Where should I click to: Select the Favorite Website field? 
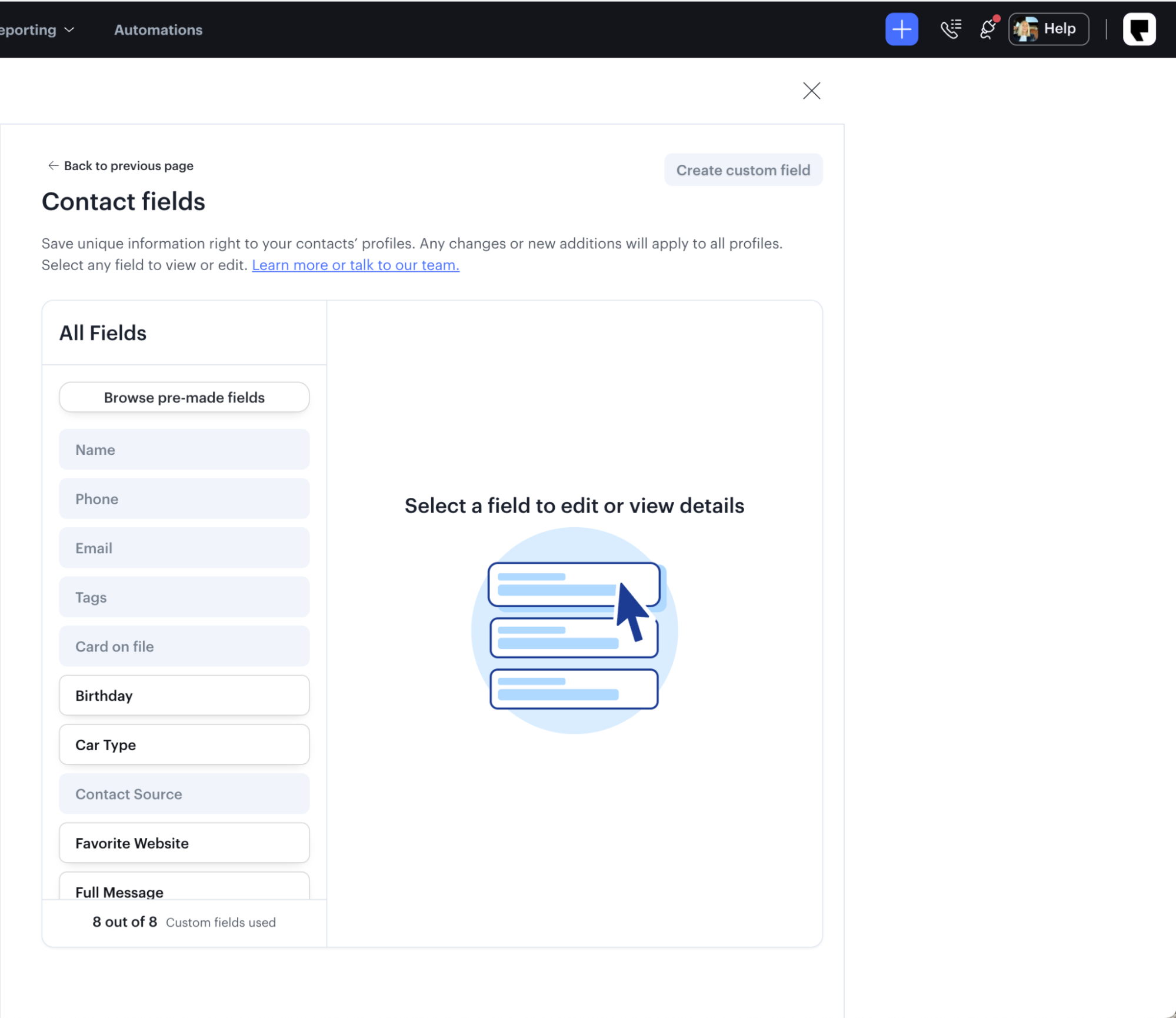pos(184,843)
